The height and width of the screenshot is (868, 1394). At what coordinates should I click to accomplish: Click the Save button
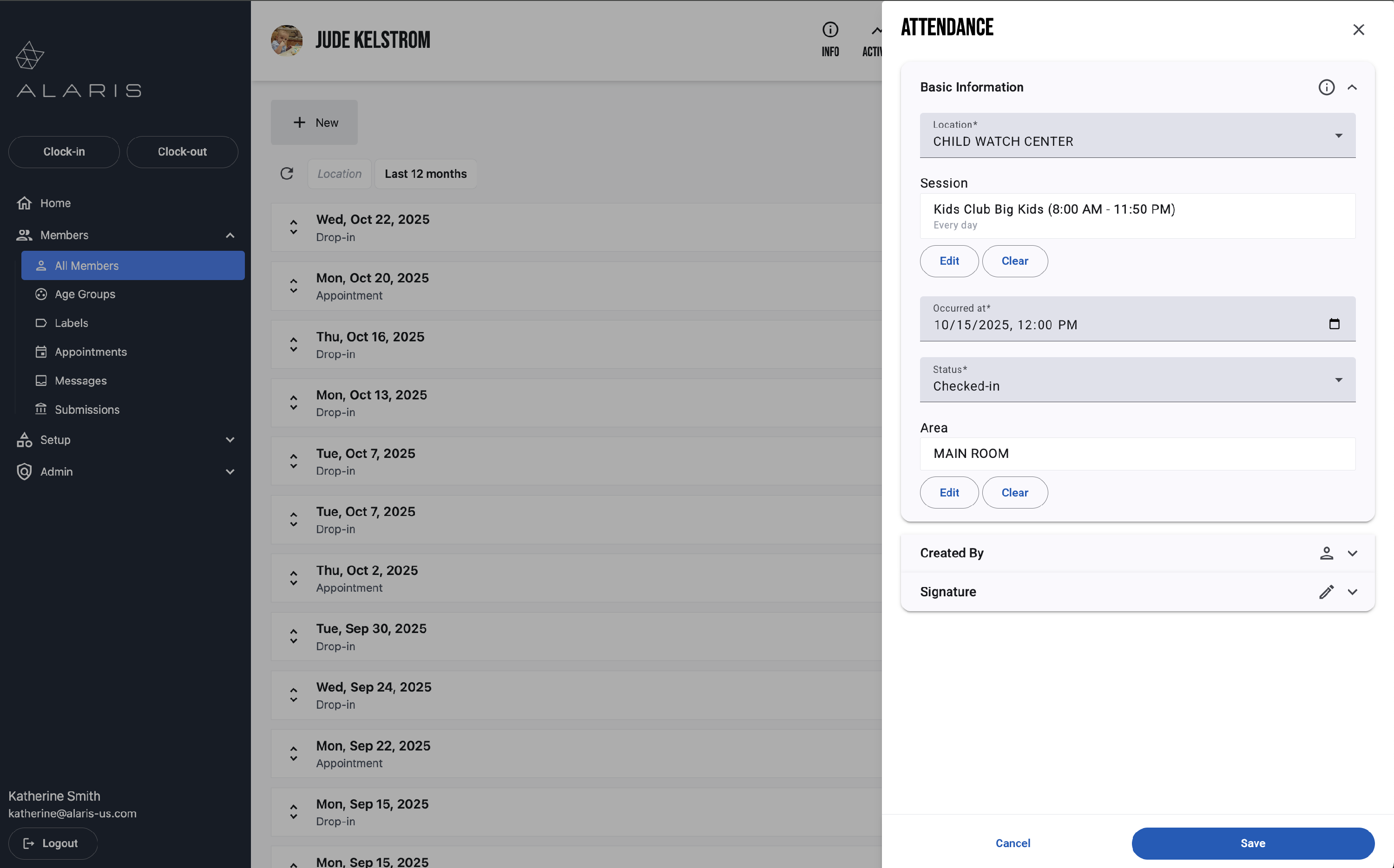(x=1253, y=843)
